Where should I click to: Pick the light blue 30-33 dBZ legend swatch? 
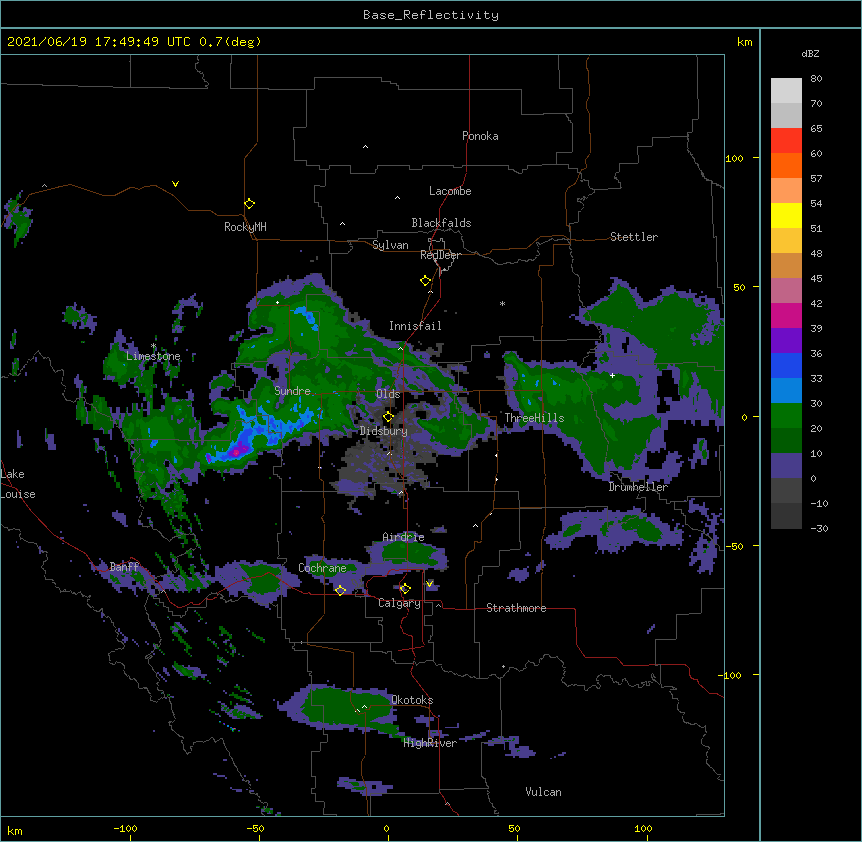point(786,391)
